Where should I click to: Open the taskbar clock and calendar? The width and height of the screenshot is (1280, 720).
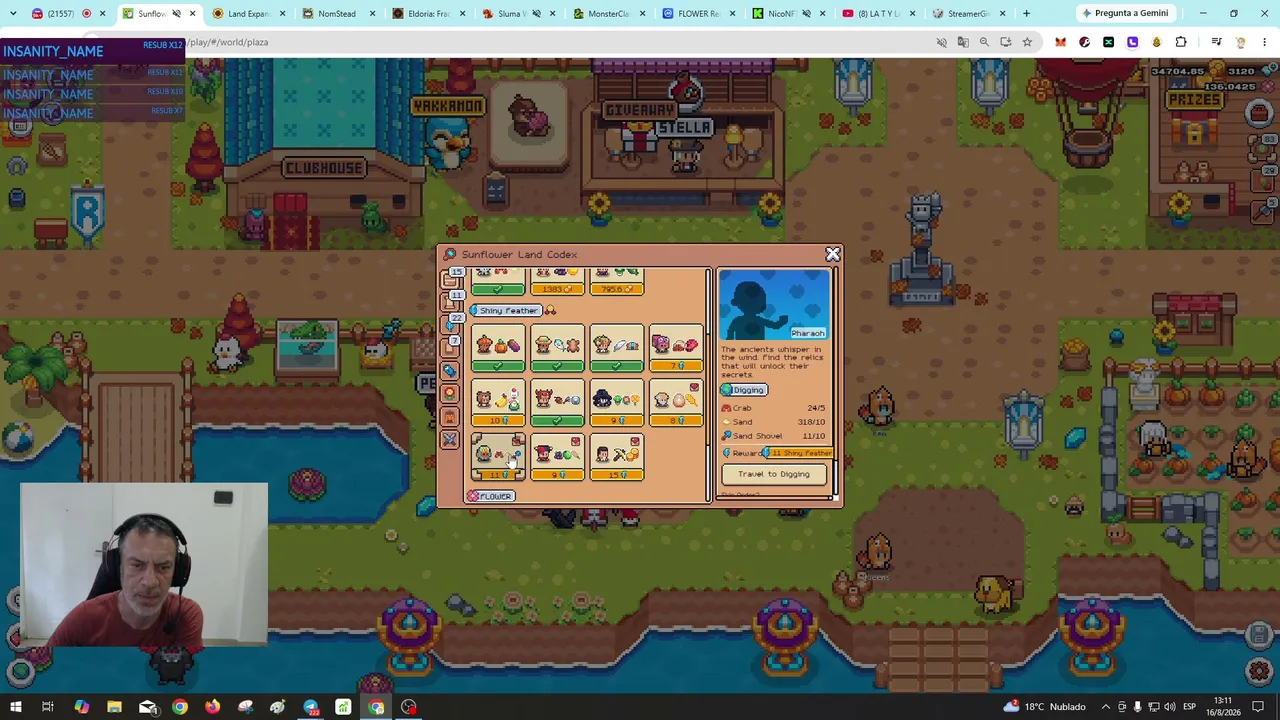(1225, 707)
